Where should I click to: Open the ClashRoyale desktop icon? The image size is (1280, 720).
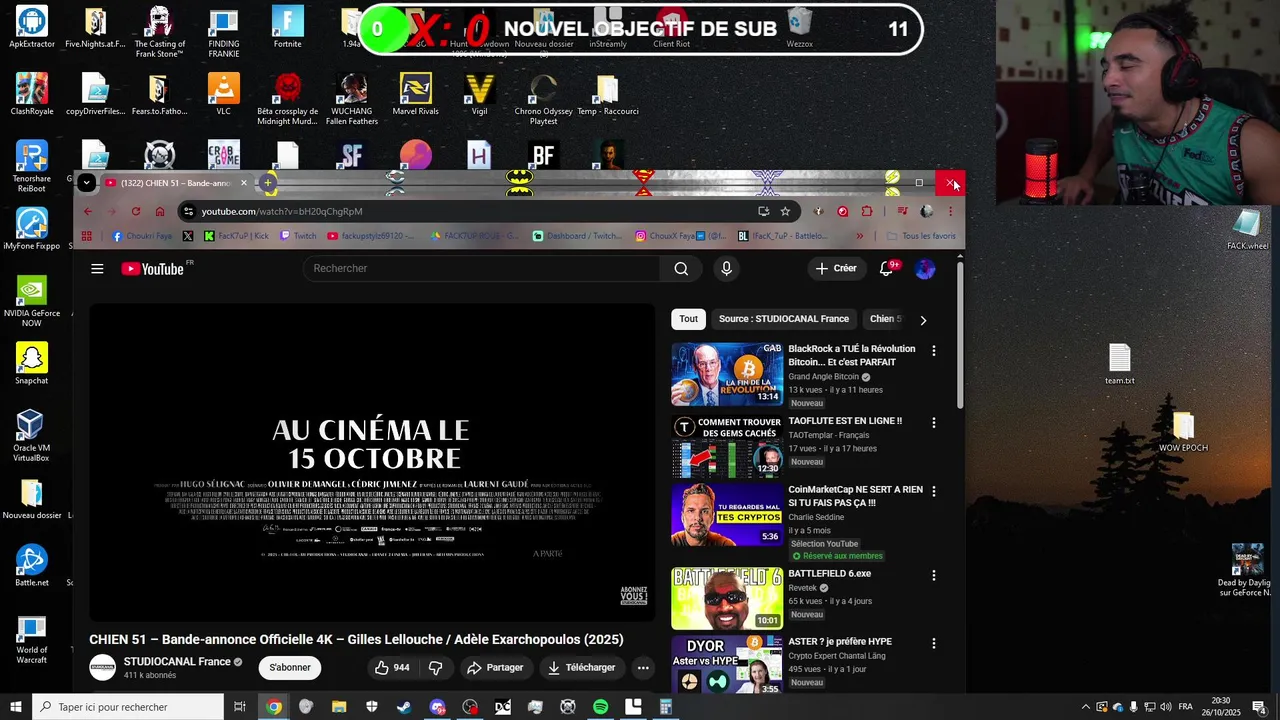pyautogui.click(x=32, y=95)
